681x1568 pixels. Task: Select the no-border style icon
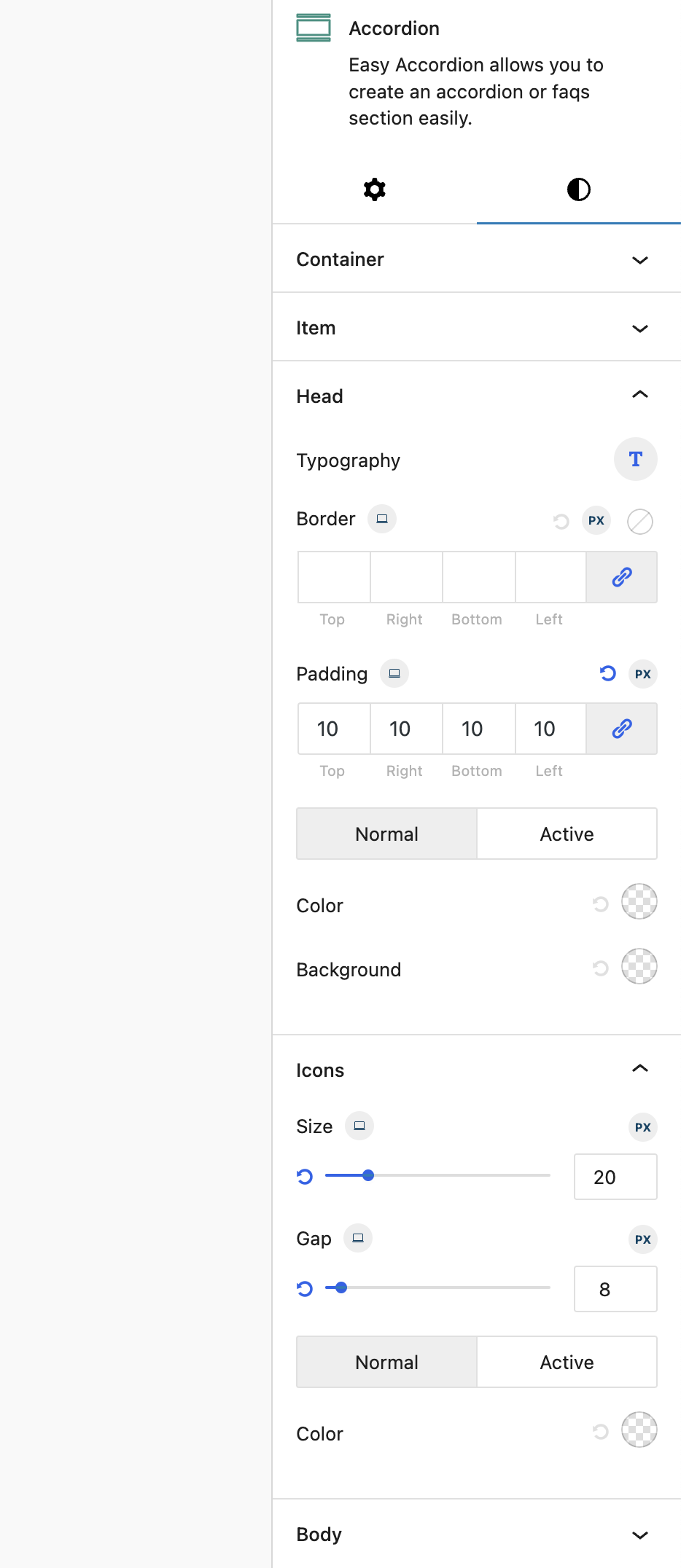point(639,521)
